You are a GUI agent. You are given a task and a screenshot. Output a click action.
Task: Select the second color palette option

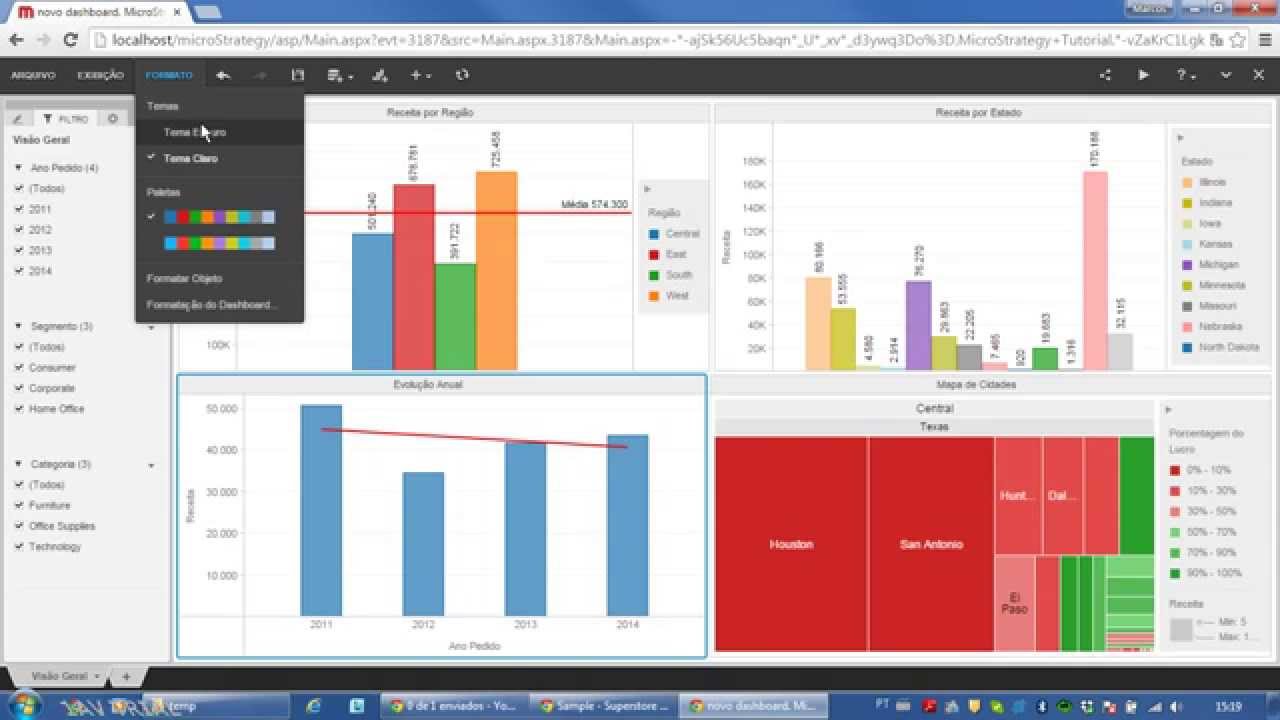pos(219,243)
